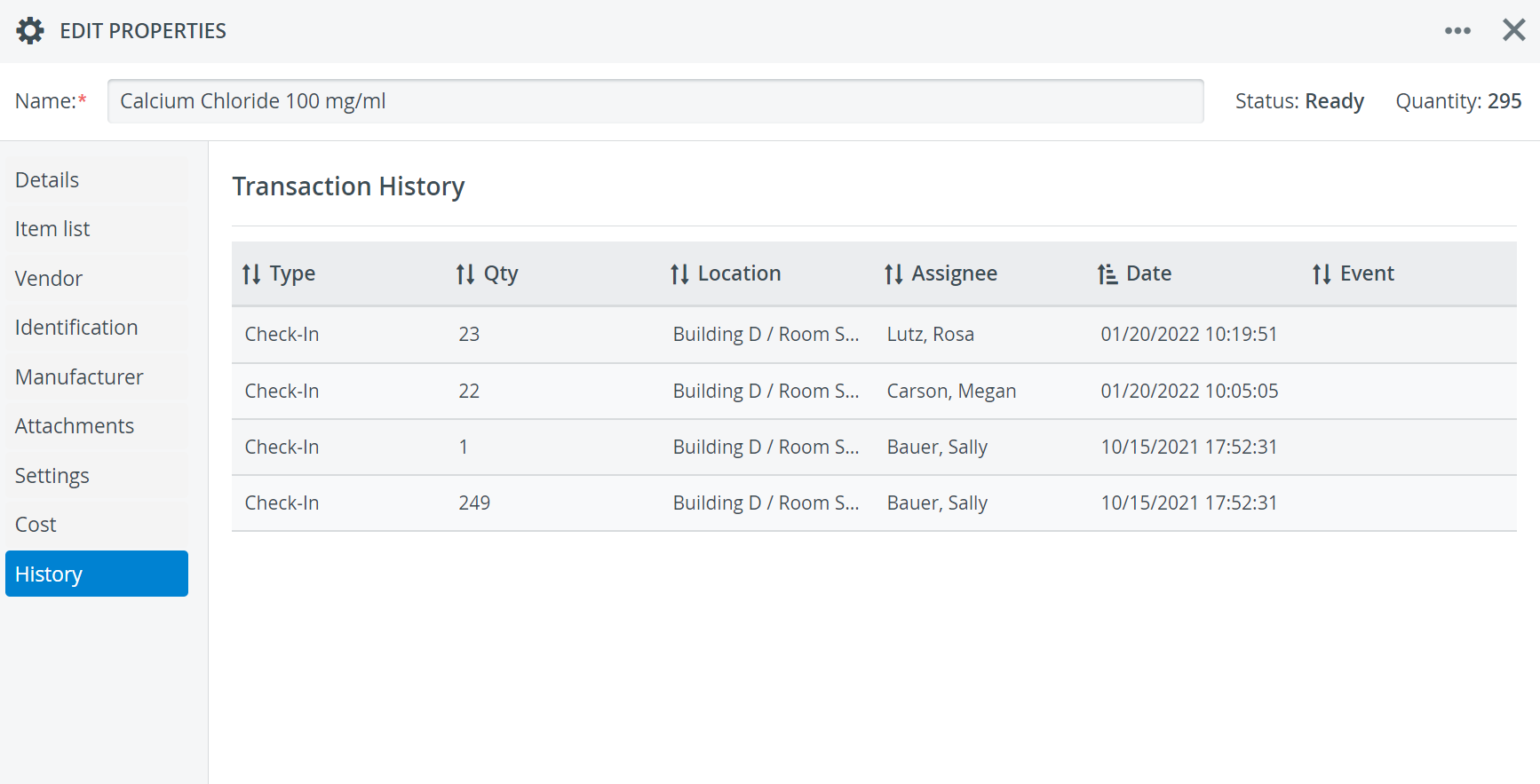Image resolution: width=1540 pixels, height=784 pixels.
Task: Click the Edit Properties gear icon
Action: [x=30, y=31]
